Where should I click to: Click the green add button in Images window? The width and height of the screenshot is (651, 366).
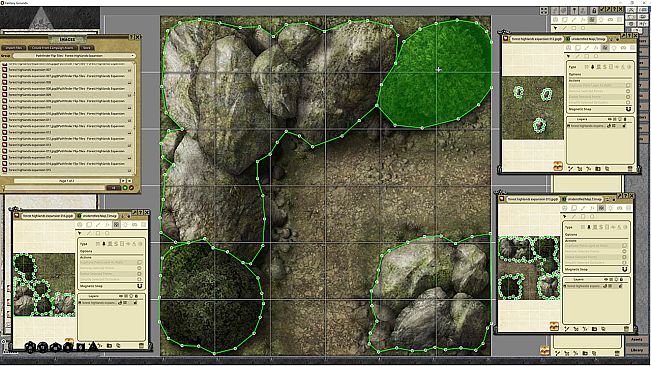point(125,188)
